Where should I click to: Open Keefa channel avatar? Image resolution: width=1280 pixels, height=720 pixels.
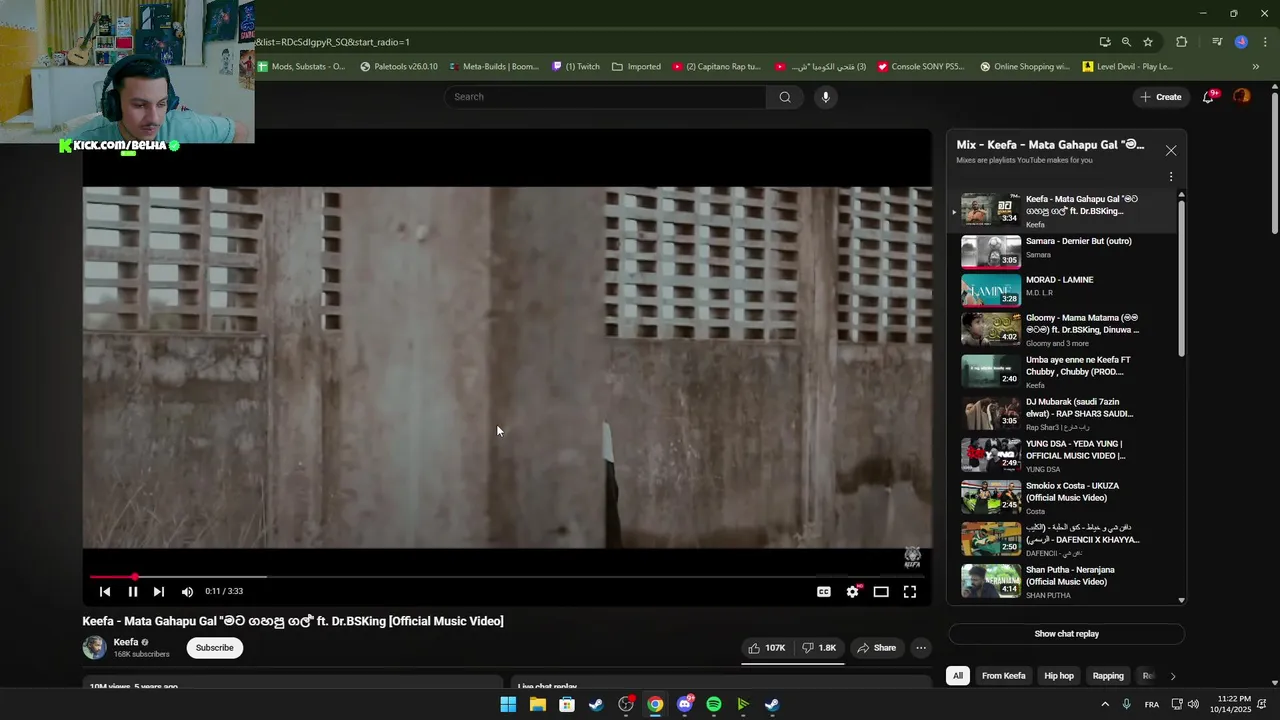tap(94, 648)
